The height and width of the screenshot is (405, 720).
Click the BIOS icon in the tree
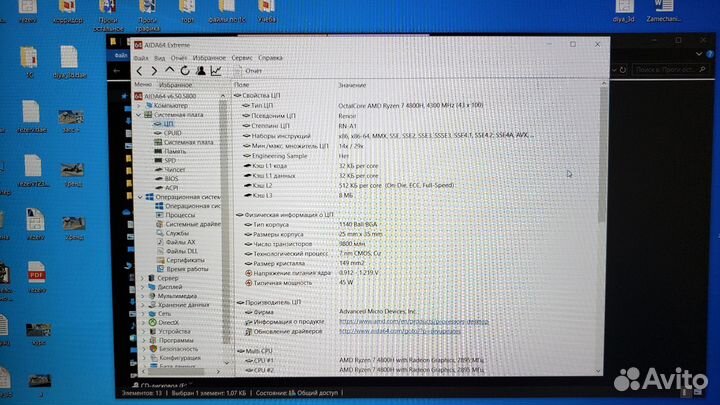159,179
